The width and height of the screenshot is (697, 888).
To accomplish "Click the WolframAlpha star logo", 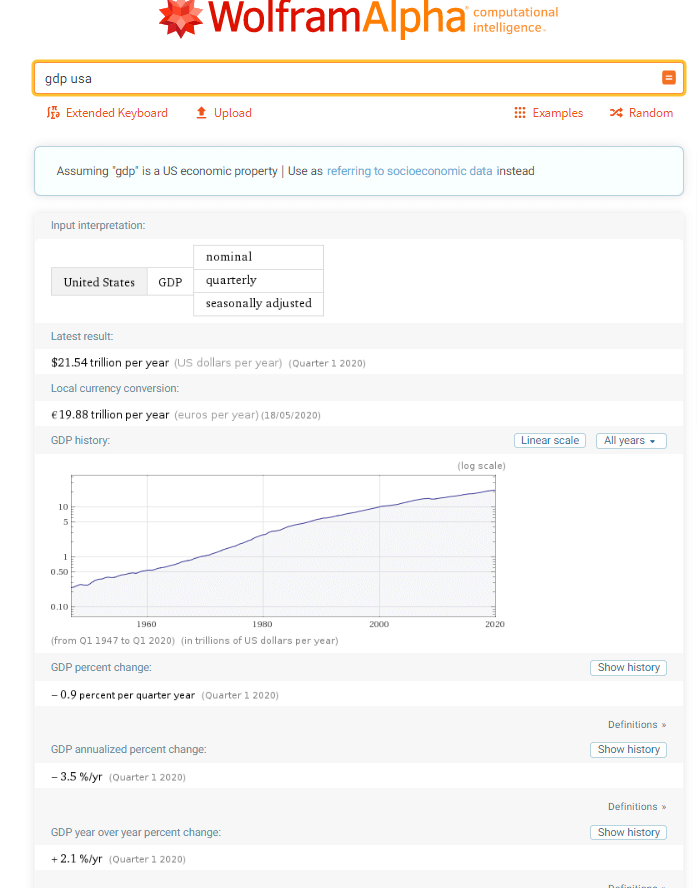I will pos(181,18).
